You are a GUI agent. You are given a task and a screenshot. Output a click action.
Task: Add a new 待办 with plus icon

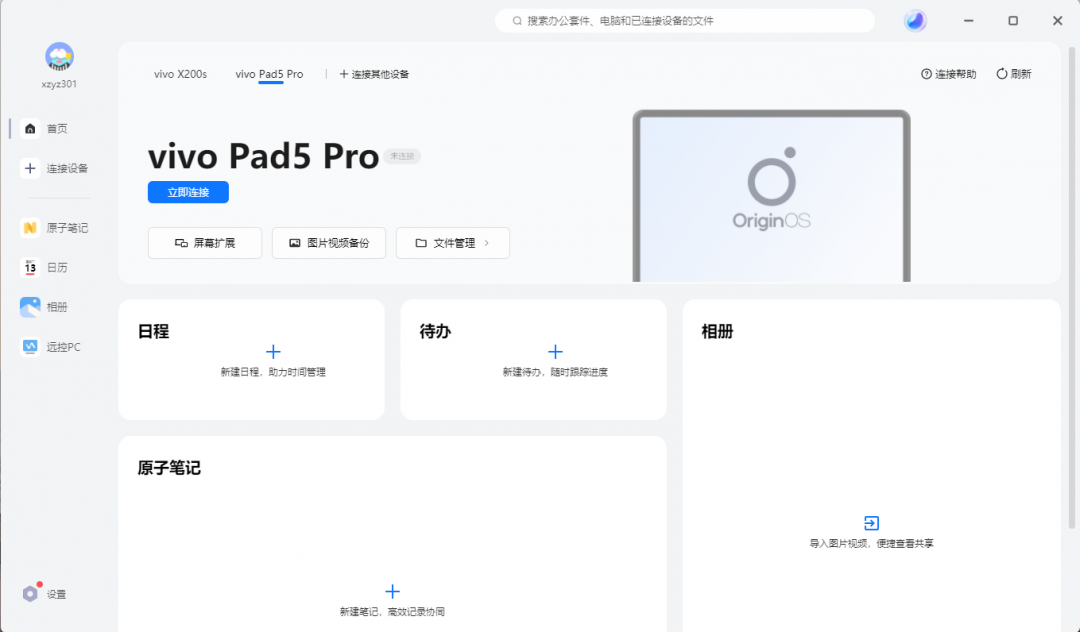pyautogui.click(x=555, y=352)
